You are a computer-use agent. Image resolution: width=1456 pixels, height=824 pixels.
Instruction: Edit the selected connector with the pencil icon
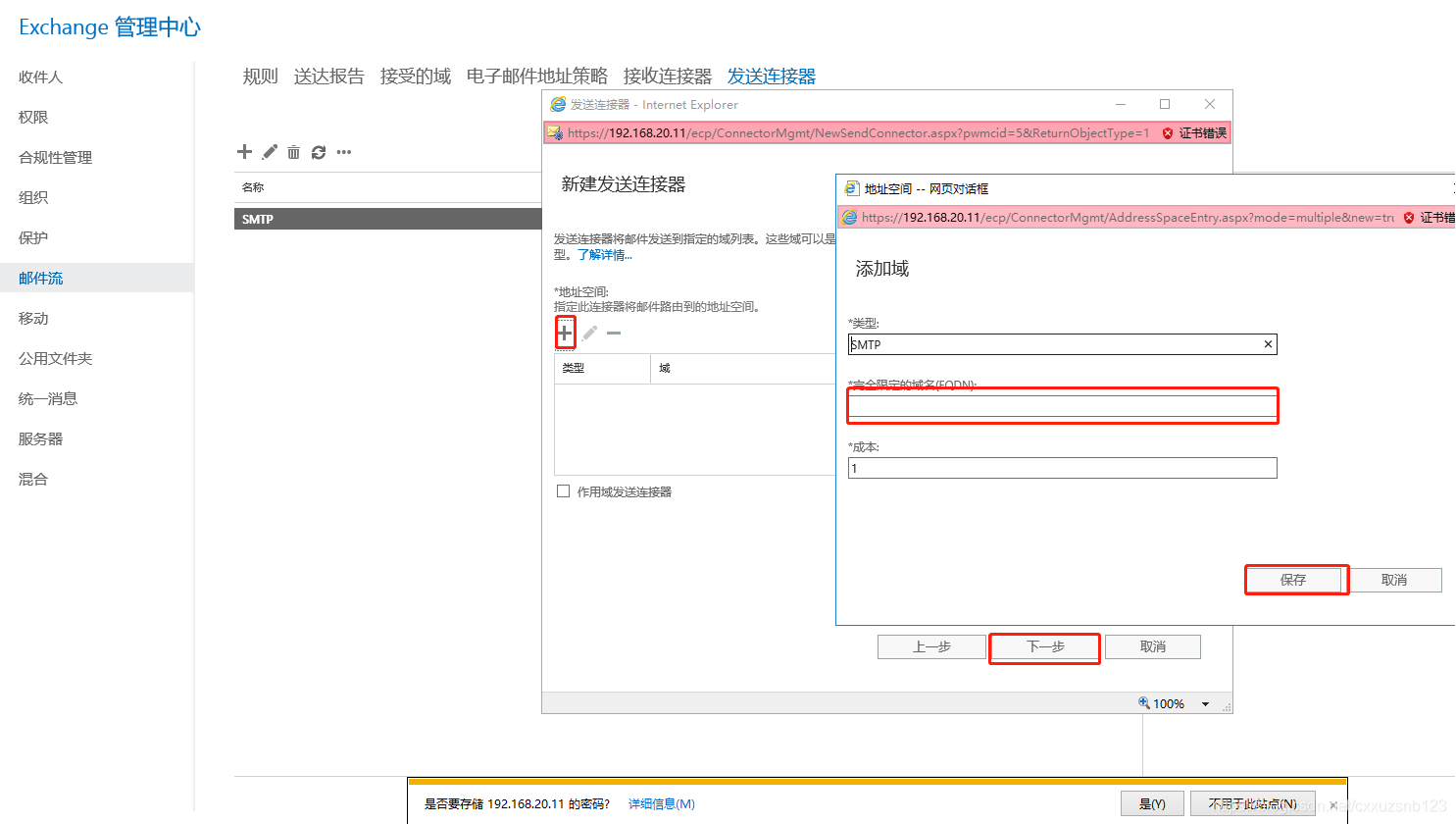[x=270, y=152]
